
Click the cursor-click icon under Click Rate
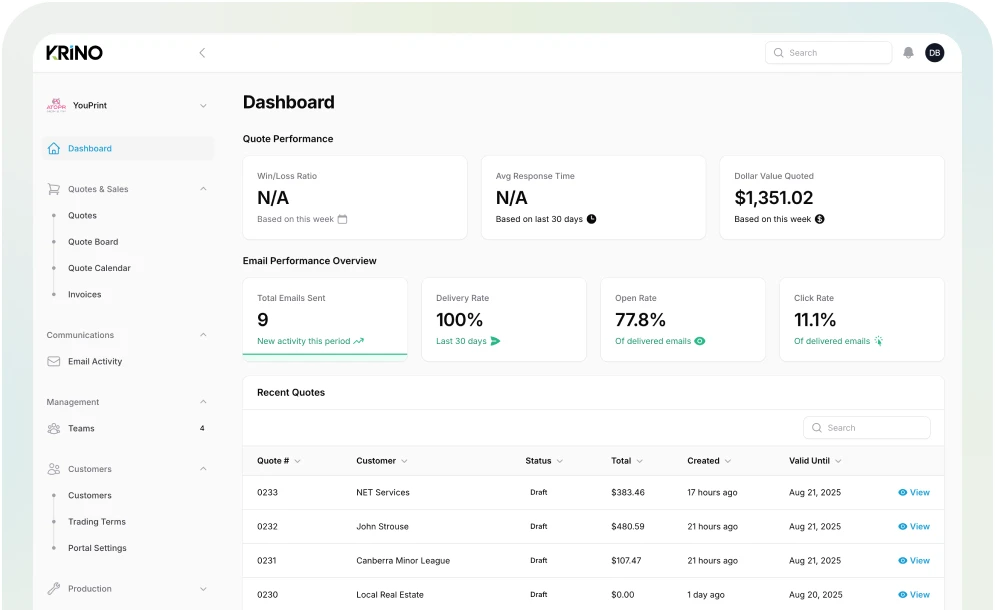point(879,341)
